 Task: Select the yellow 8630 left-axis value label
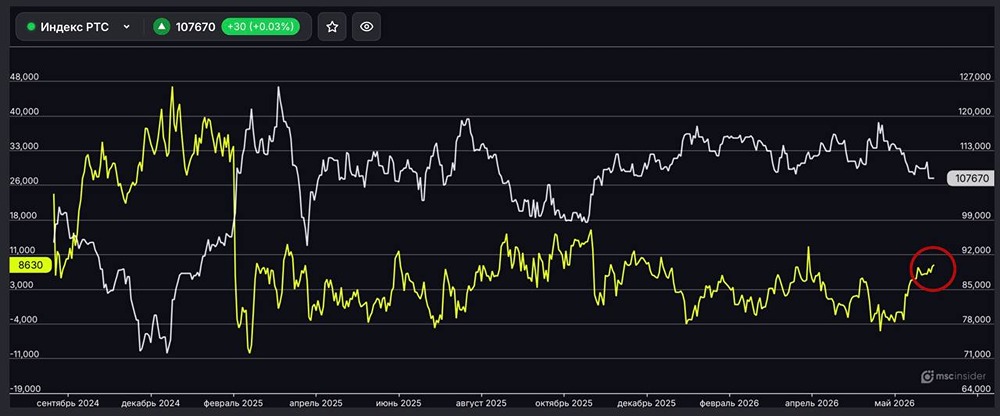[29, 264]
